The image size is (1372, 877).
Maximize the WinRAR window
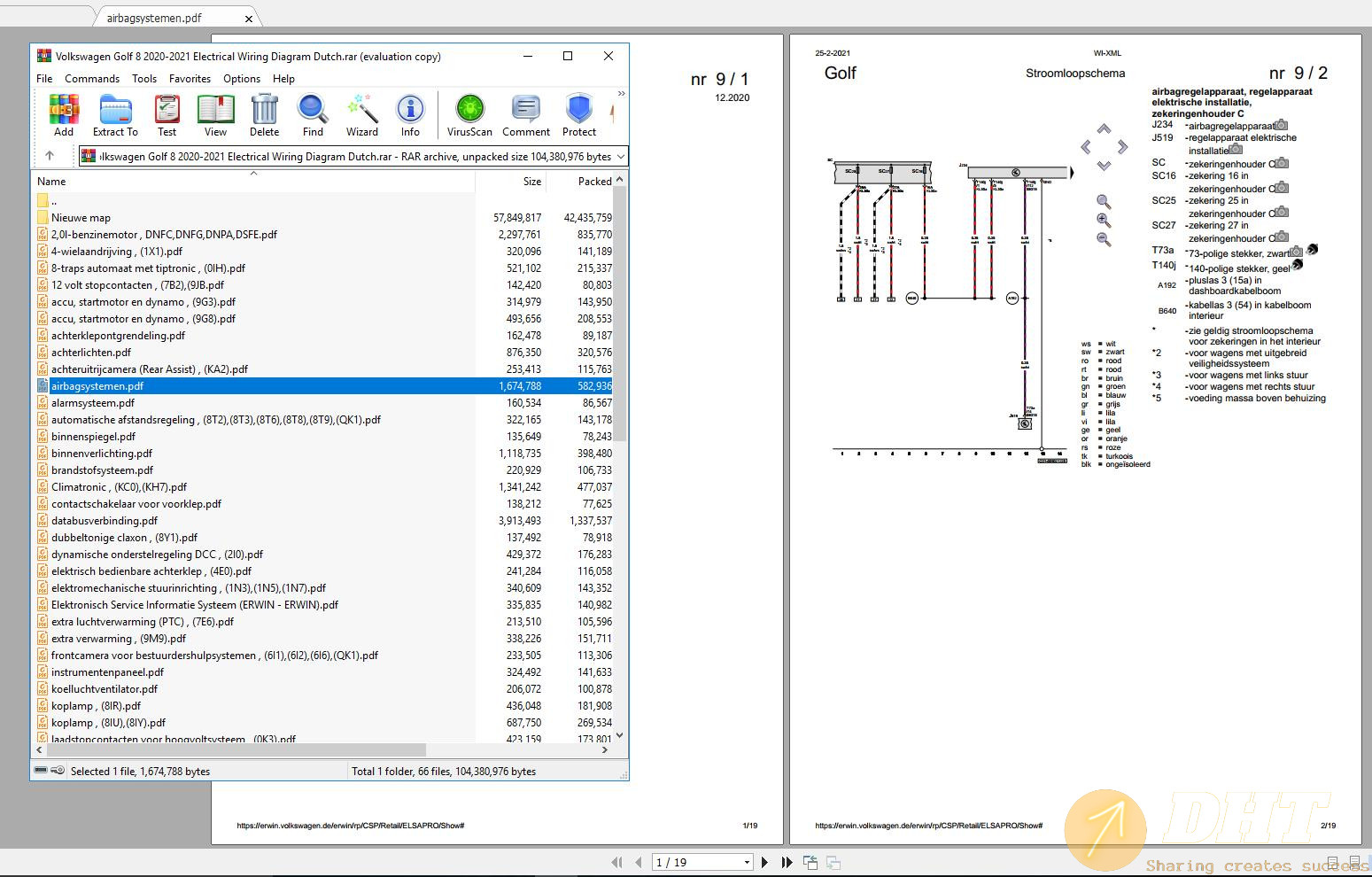[568, 56]
